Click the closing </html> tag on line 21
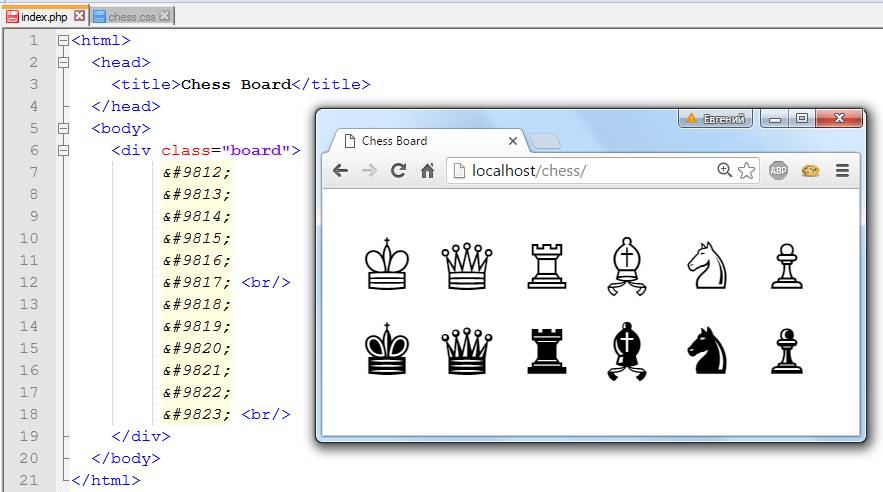 106,480
